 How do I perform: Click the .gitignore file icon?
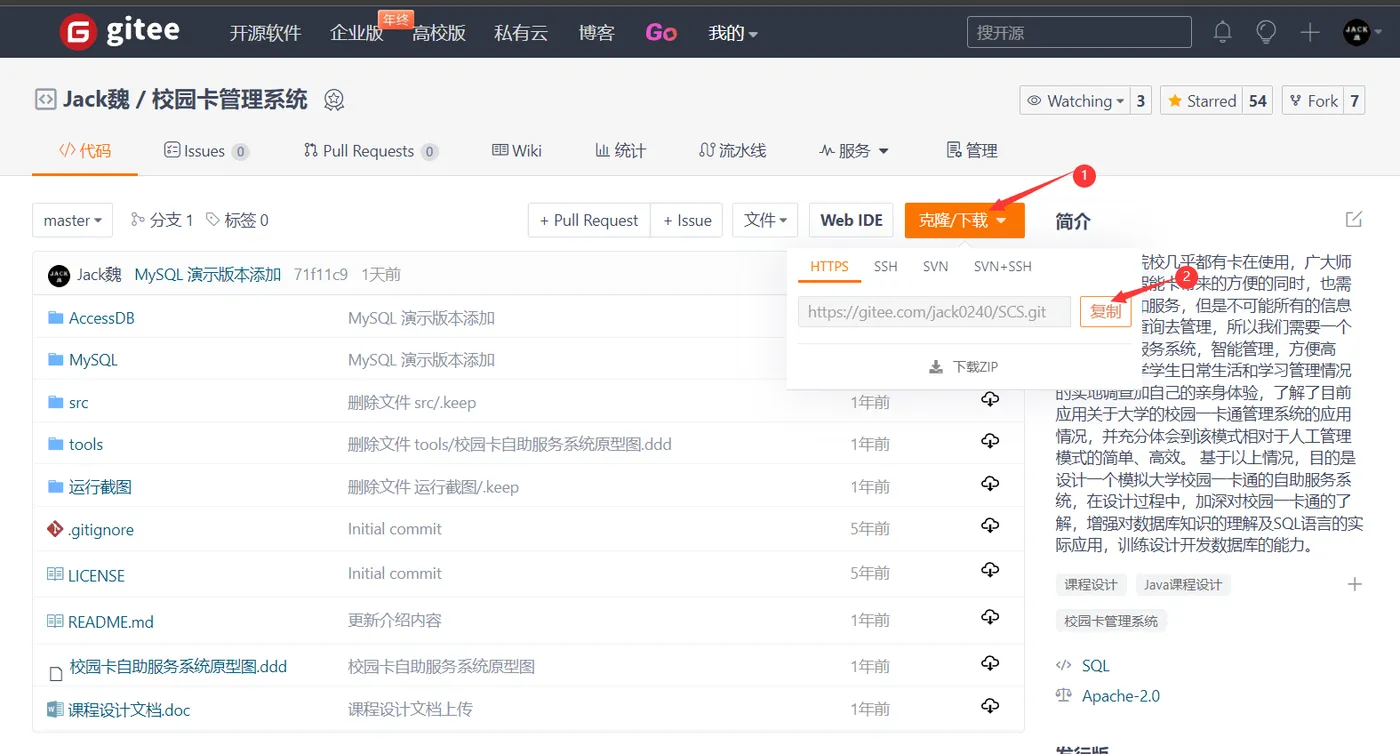pyautogui.click(x=55, y=528)
